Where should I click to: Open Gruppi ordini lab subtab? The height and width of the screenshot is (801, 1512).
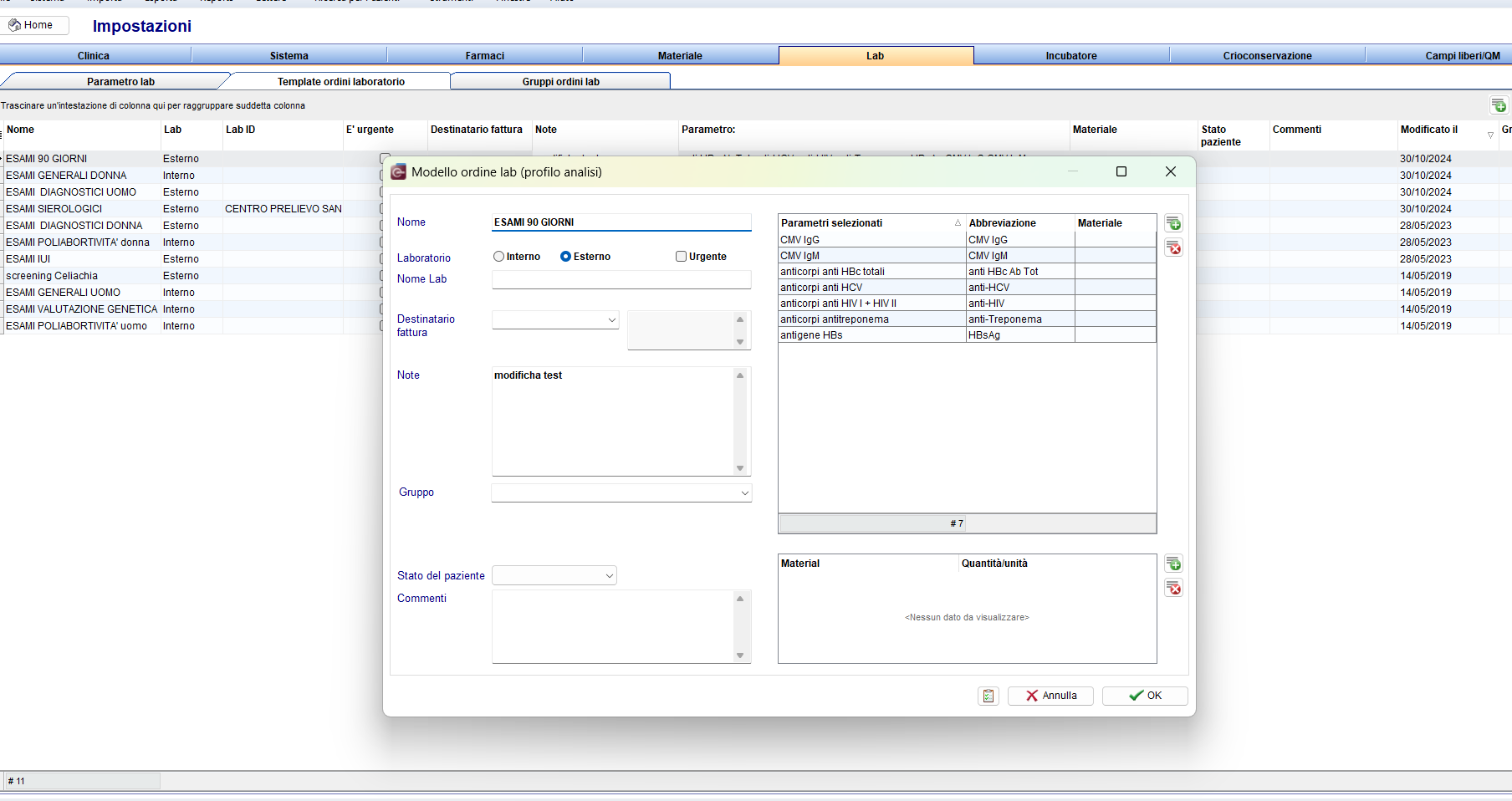coord(561,82)
